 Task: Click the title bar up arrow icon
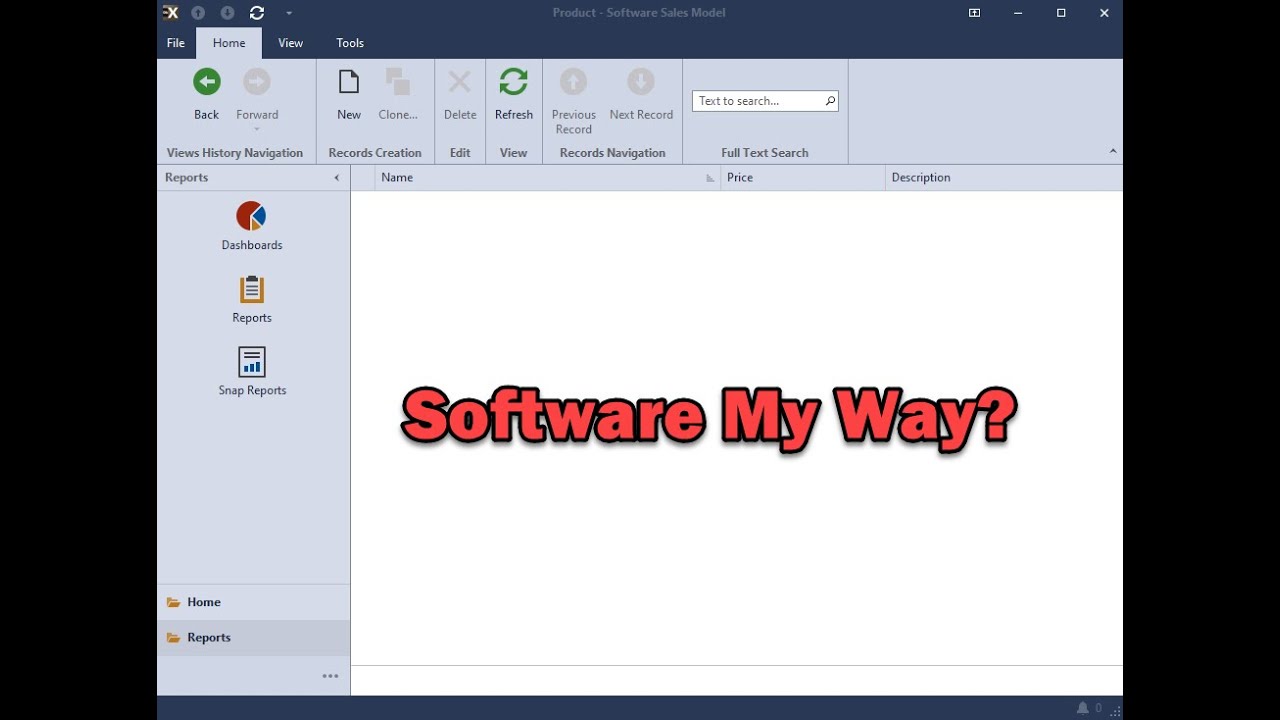pos(198,13)
